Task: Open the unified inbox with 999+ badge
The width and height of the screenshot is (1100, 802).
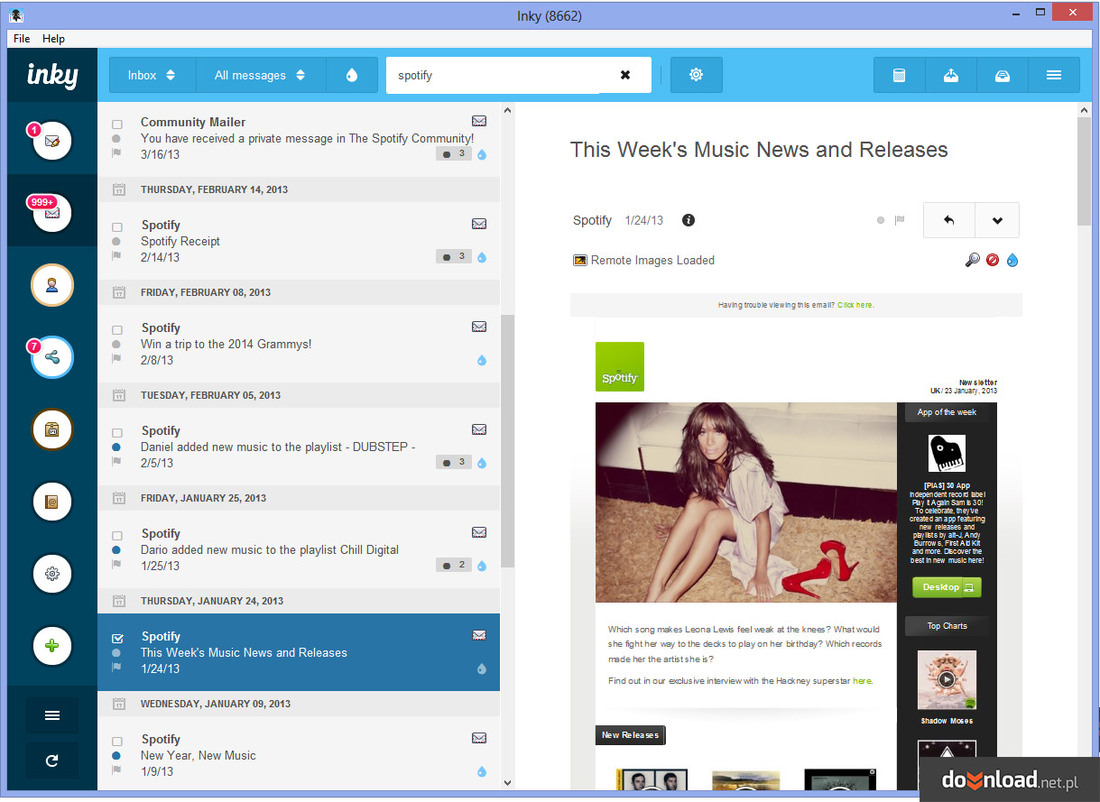Action: click(52, 212)
